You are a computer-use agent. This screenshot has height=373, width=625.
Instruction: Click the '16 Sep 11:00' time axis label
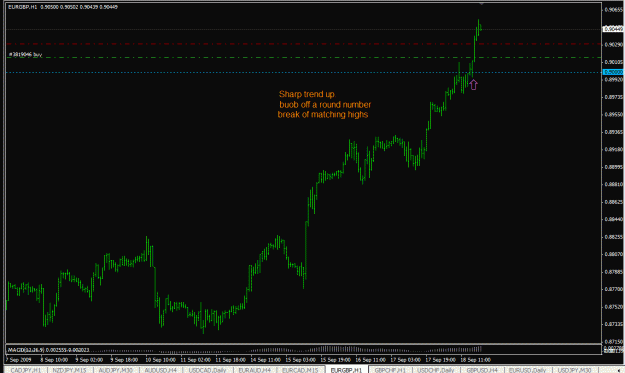(x=371, y=360)
